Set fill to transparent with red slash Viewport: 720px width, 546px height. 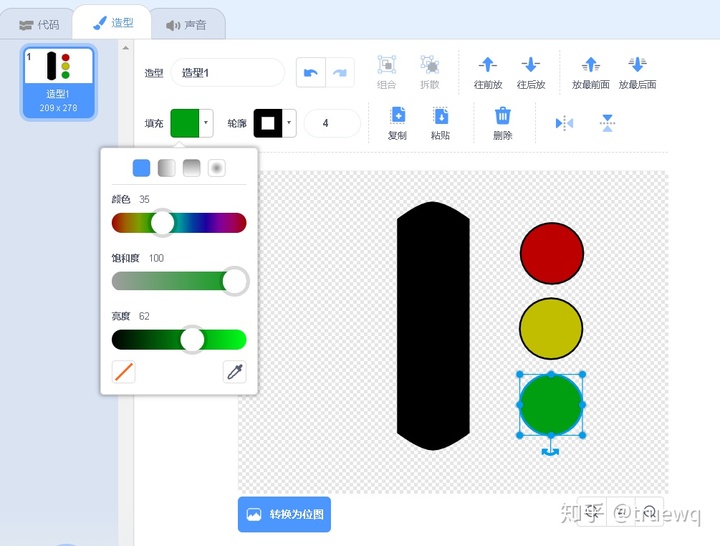(124, 372)
